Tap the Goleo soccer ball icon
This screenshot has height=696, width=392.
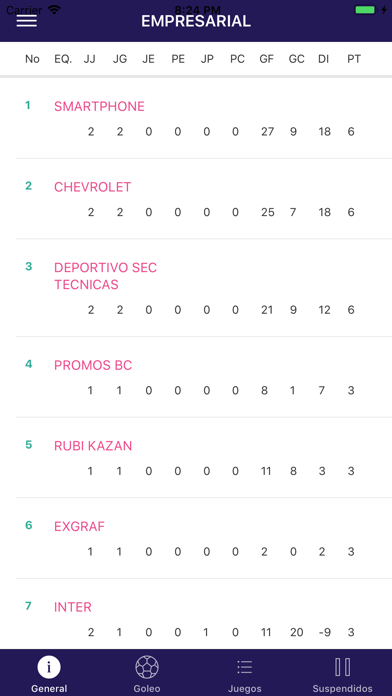(147, 667)
